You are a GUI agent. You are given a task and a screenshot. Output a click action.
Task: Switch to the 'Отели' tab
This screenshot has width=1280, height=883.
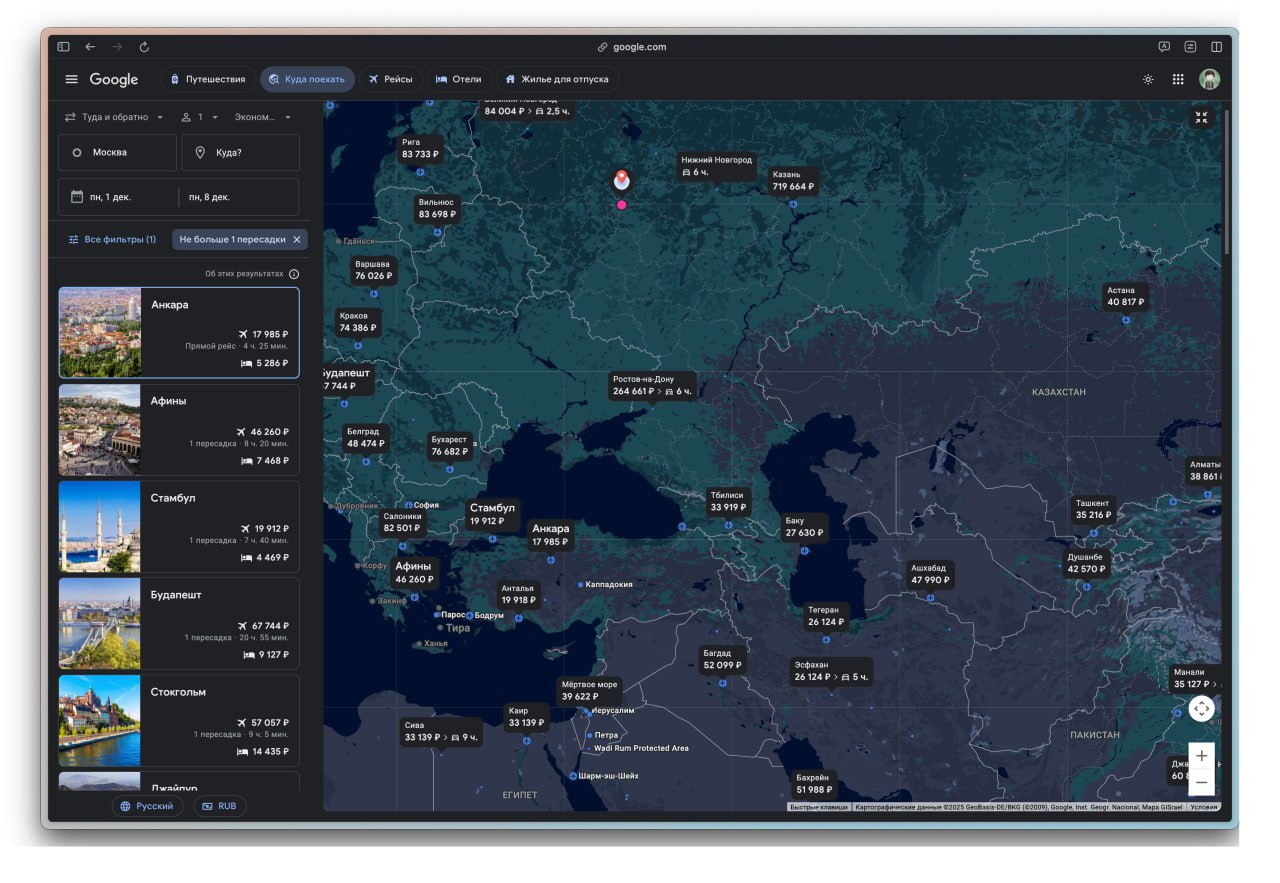459,80
